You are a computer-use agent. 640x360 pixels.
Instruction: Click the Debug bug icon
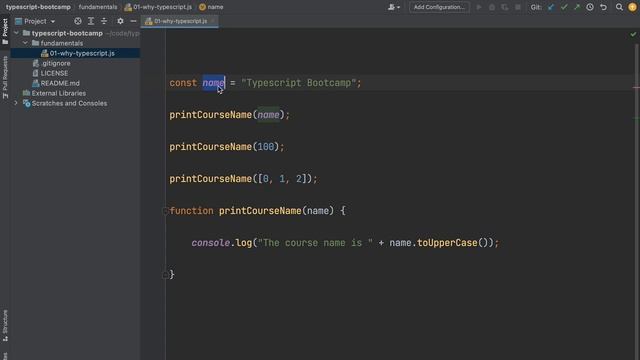click(x=492, y=7)
